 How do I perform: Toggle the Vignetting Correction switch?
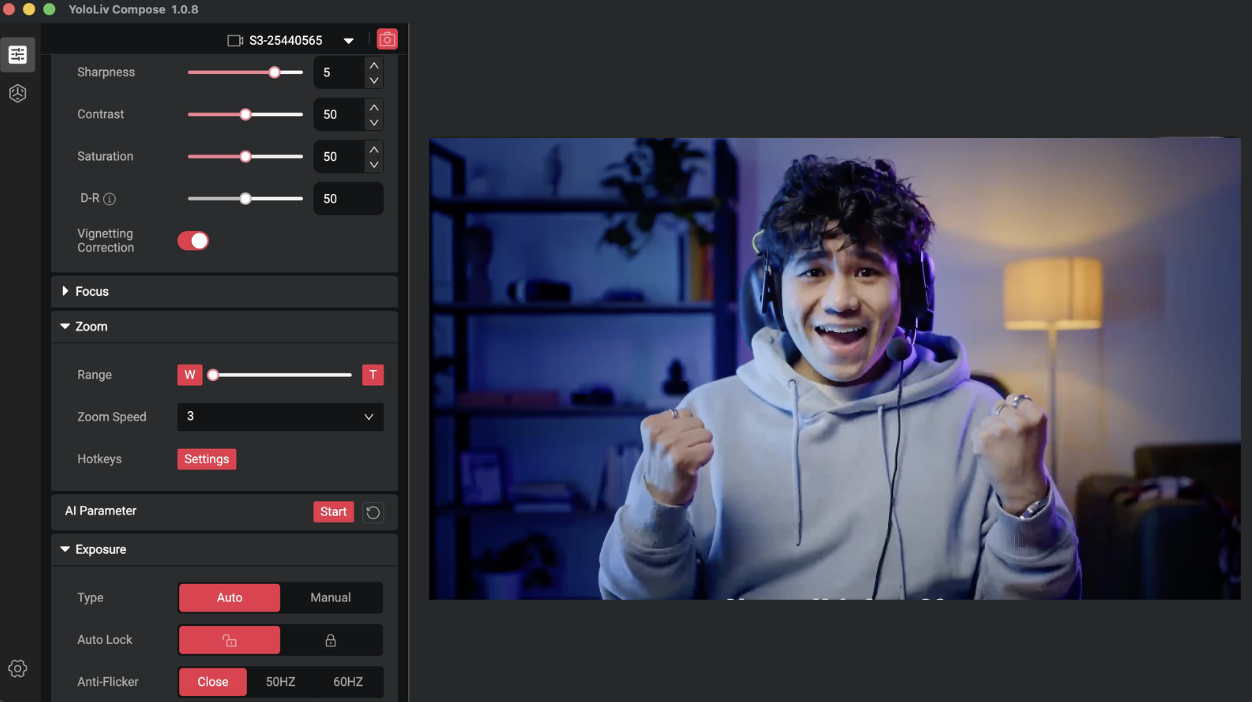pos(193,241)
